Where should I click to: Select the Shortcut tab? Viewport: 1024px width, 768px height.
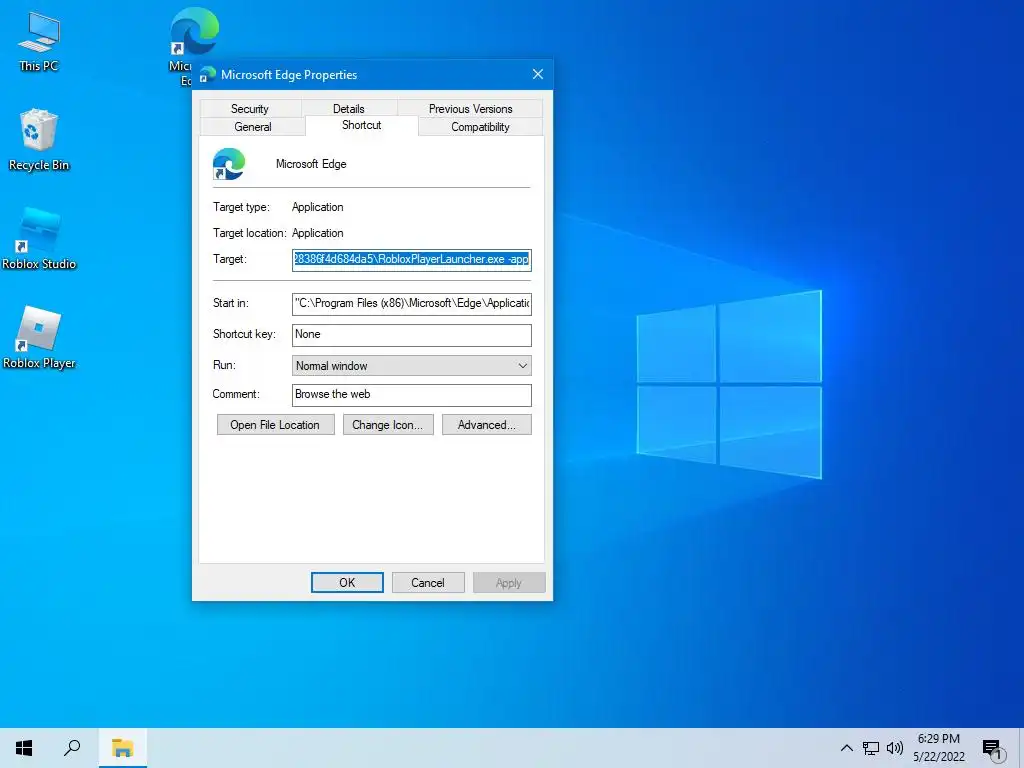[362, 125]
